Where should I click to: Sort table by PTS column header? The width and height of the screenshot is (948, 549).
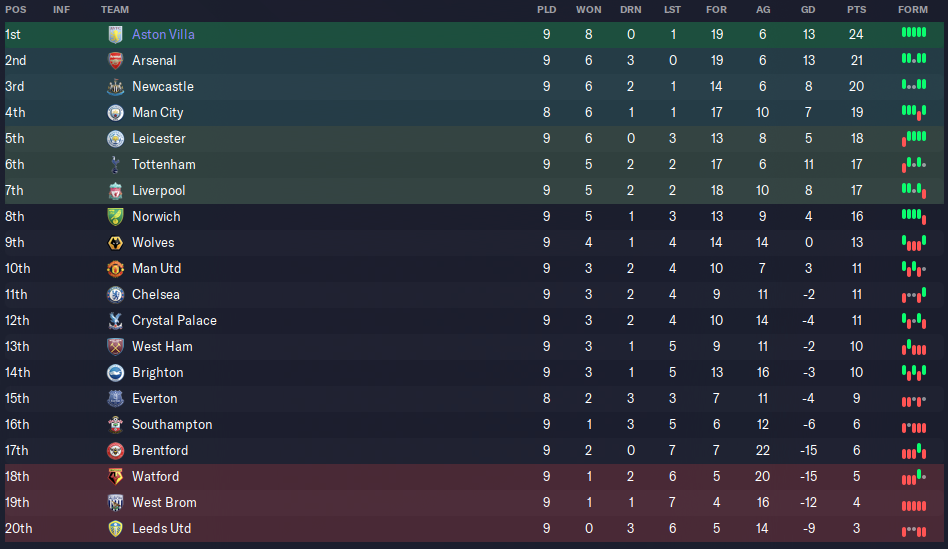pyautogui.click(x=856, y=9)
